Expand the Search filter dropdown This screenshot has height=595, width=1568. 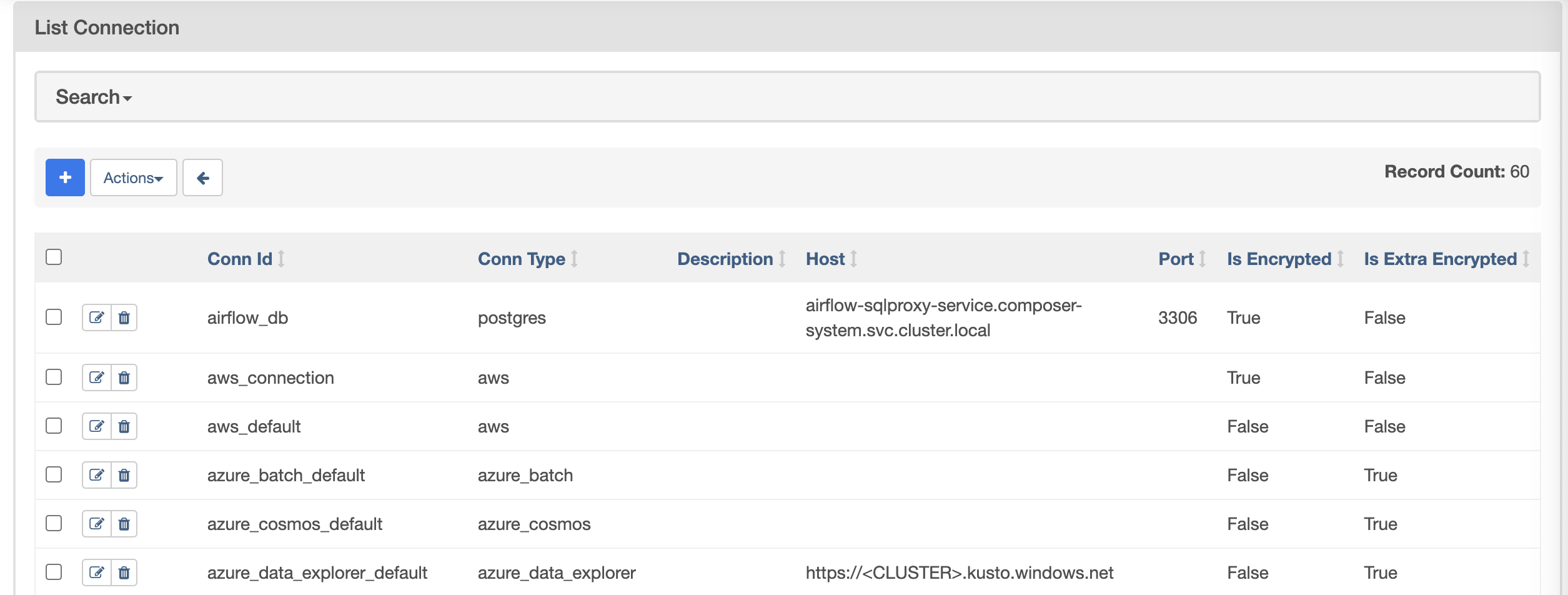coord(94,97)
